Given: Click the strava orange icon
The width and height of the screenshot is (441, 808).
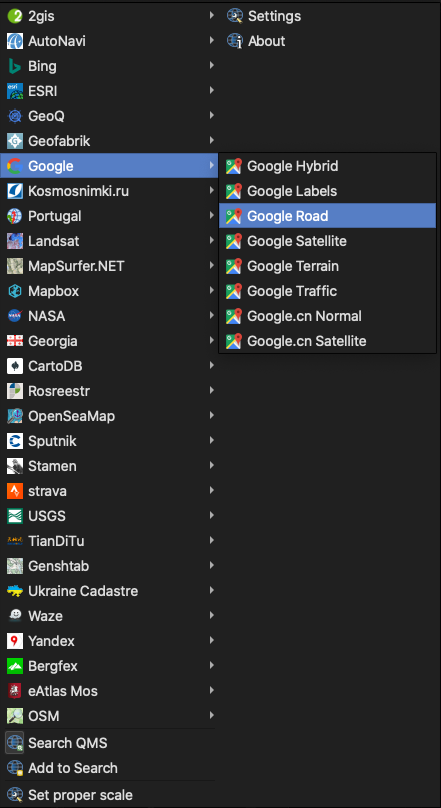Looking at the screenshot, I should (x=14, y=491).
